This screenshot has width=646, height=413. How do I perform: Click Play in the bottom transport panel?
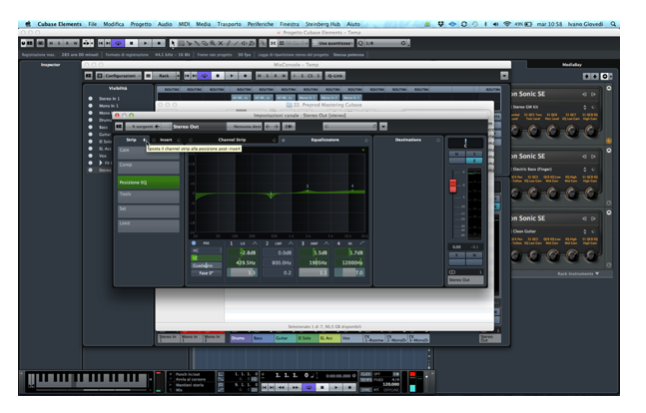point(336,387)
